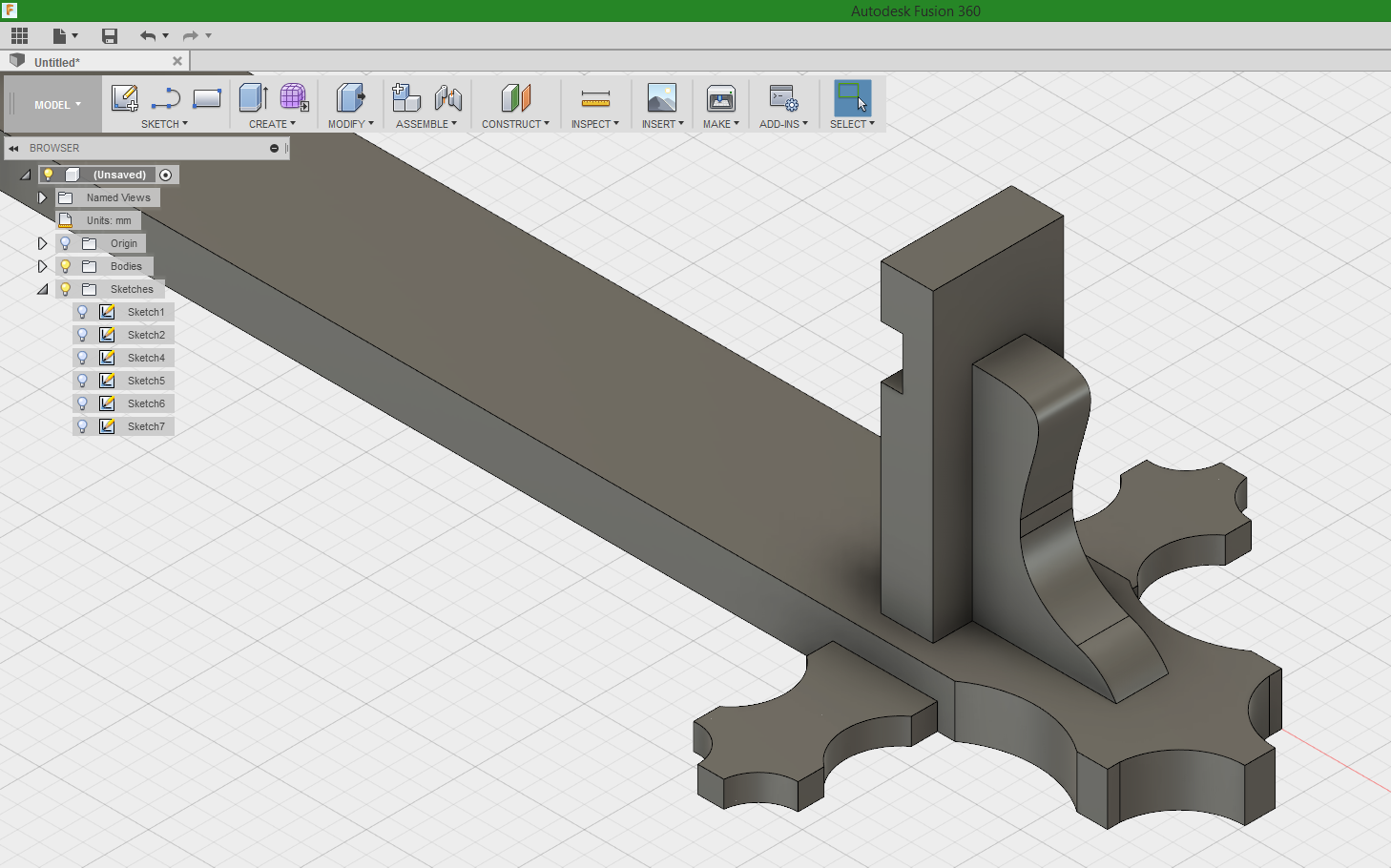Select the Scripts and Add-Ins icon
The height and width of the screenshot is (868, 1391).
(783, 98)
